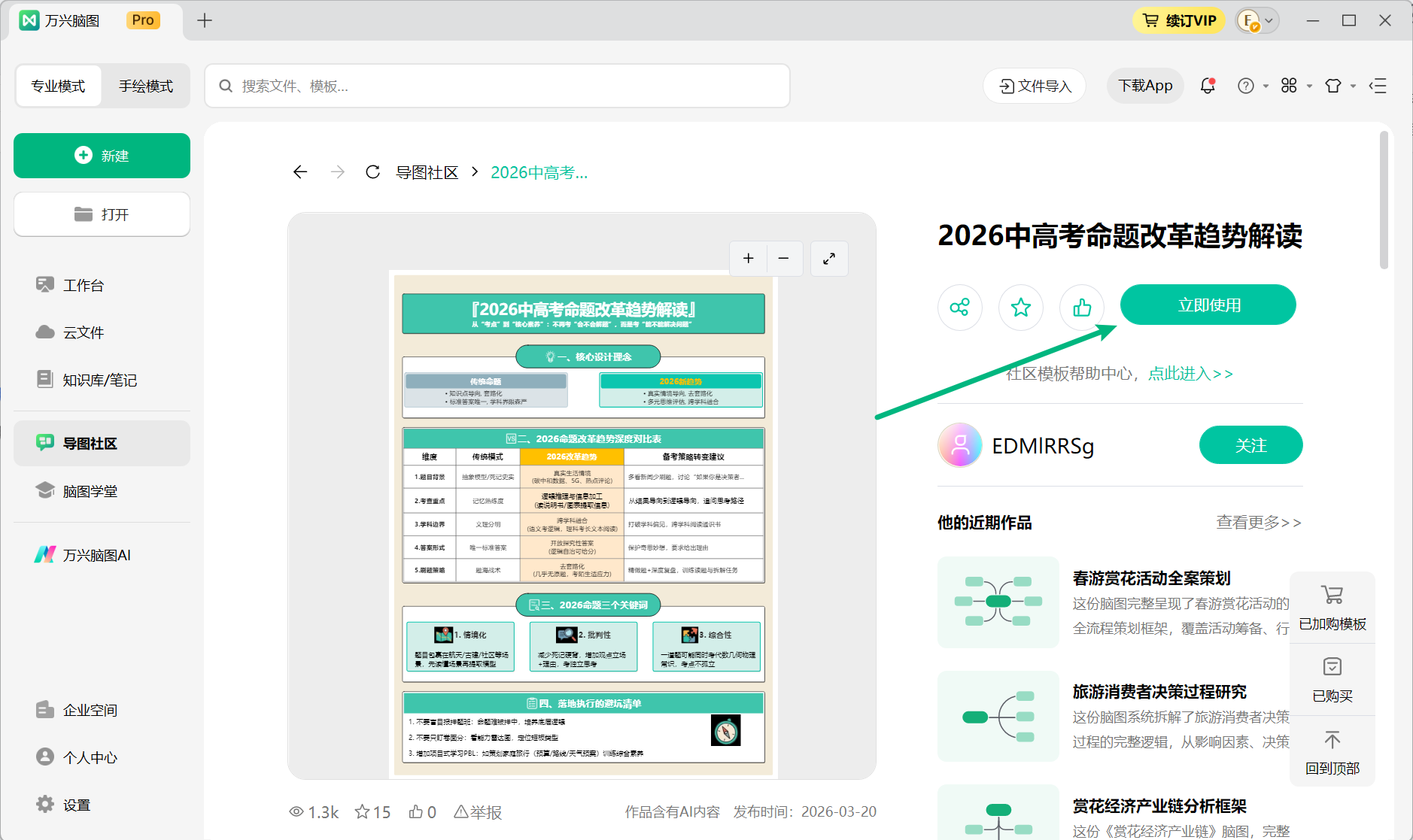Click EDMIRRSg author avatar
The height and width of the screenshot is (840, 1413).
(x=960, y=445)
